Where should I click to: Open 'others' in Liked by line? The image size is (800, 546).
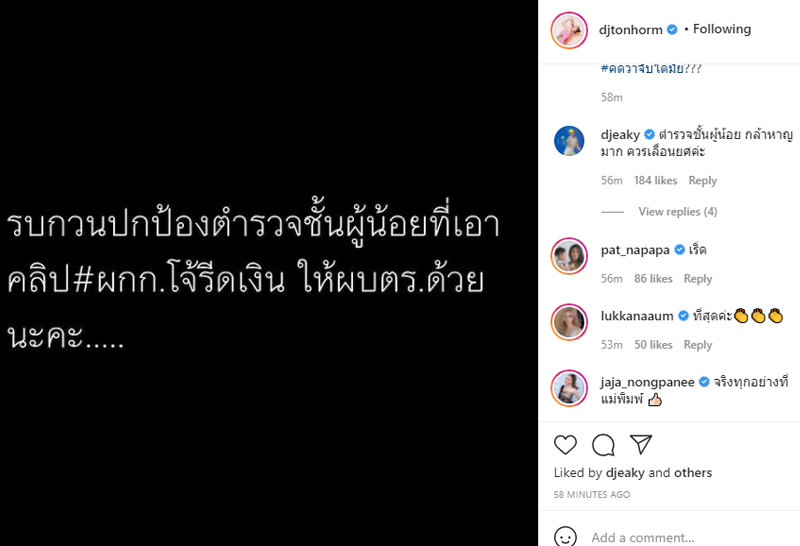pyautogui.click(x=693, y=473)
